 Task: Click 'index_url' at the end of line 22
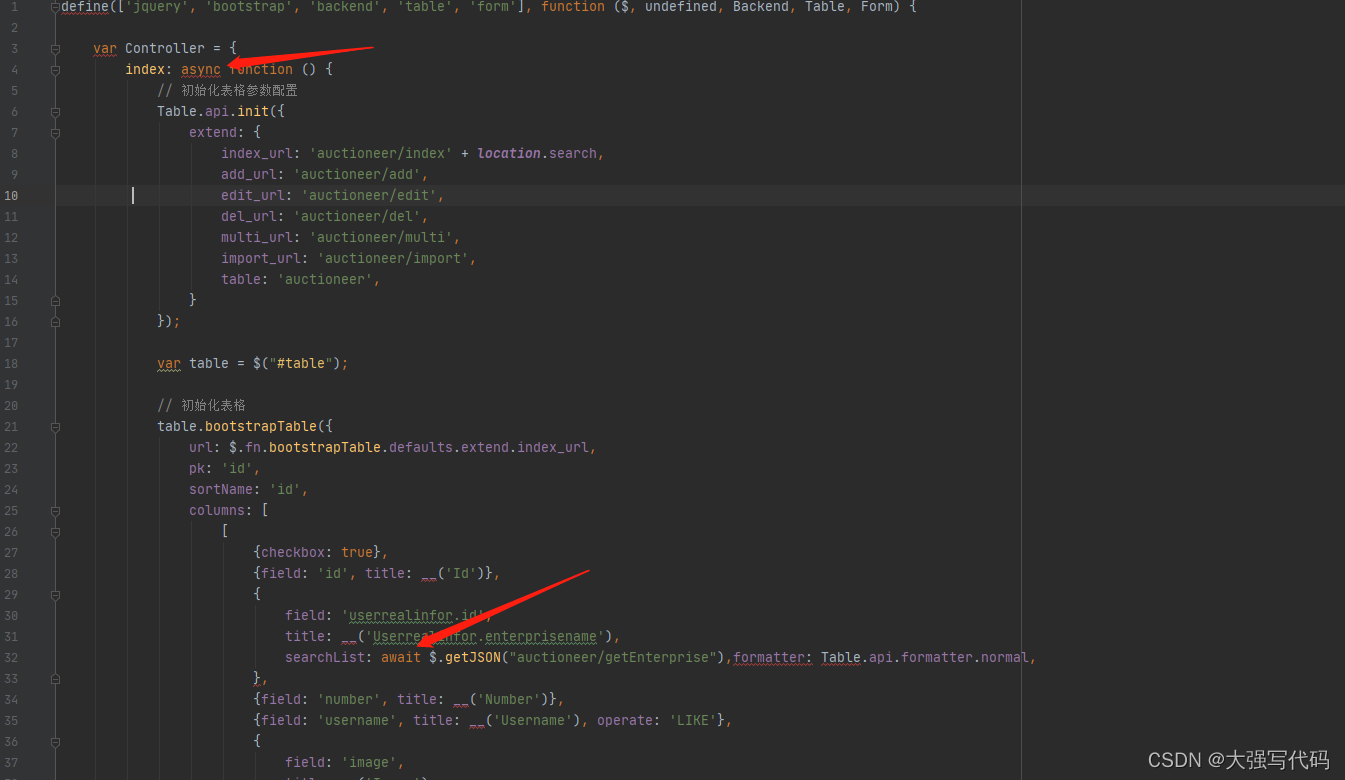tap(553, 447)
